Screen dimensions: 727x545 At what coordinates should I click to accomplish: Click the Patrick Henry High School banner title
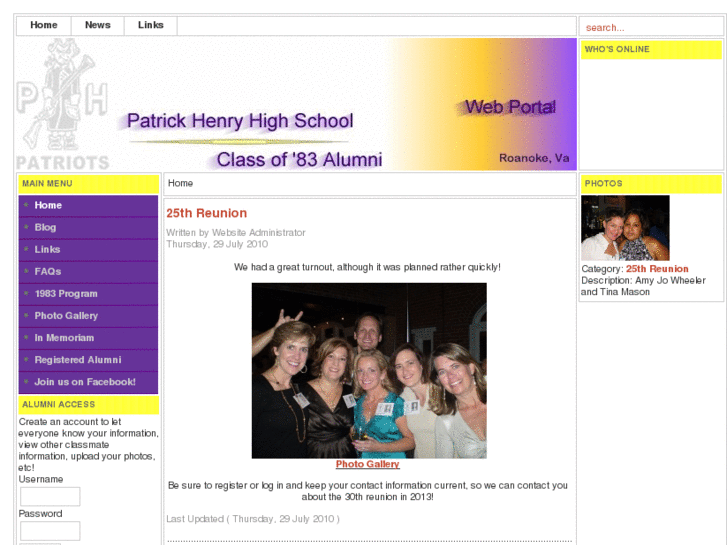[x=240, y=121]
